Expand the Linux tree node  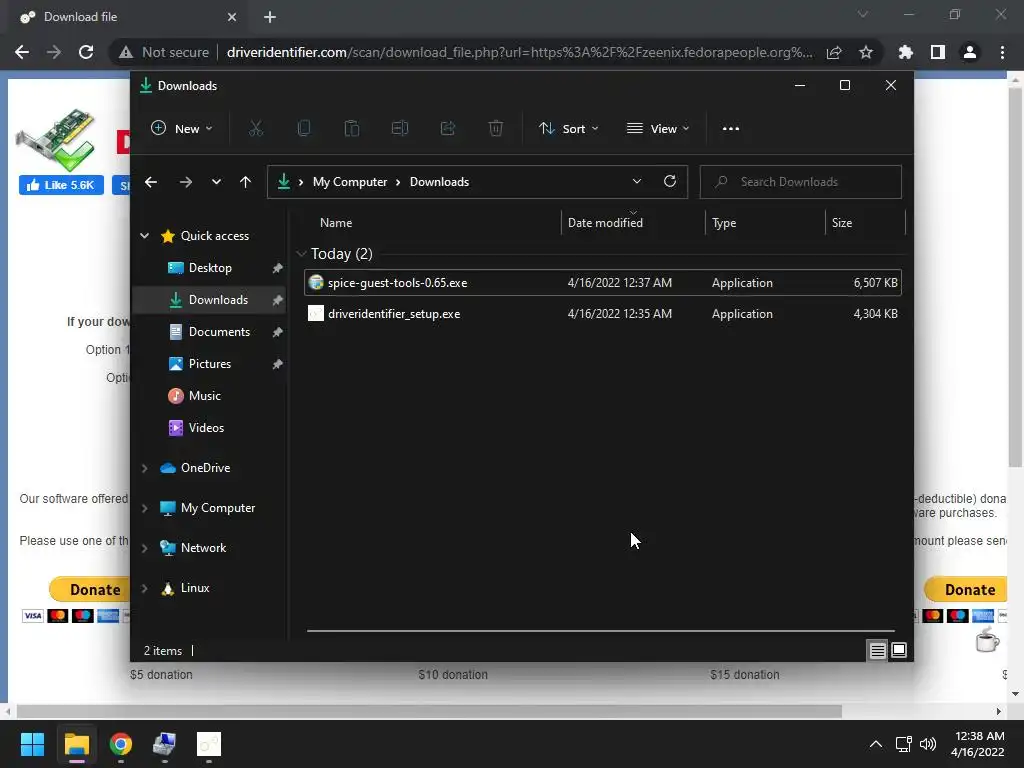tap(144, 588)
